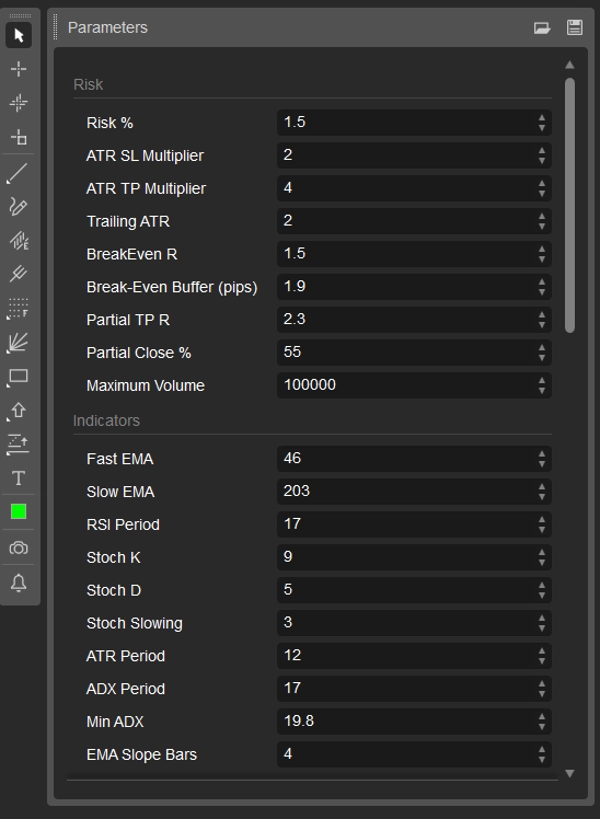Viewport: 600px width, 819px height.
Task: Click the Trailing ATR label
Action: pyautogui.click(x=128, y=221)
